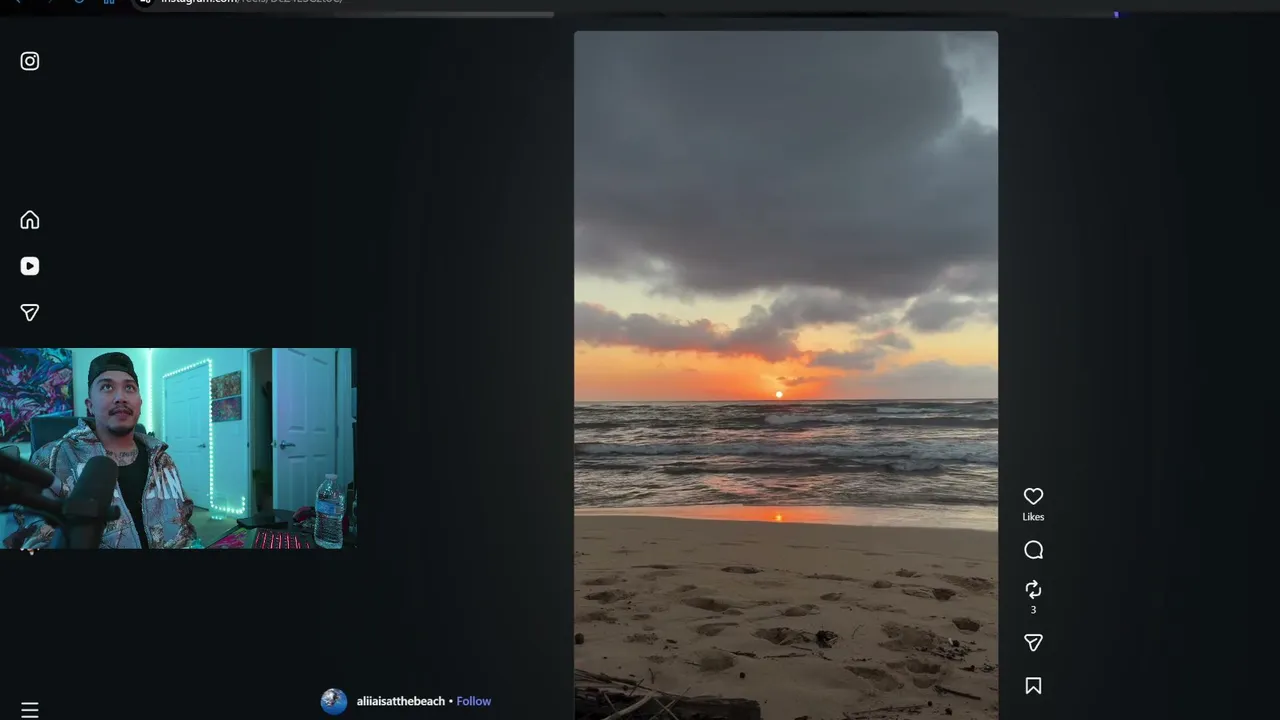Viewport: 1280px width, 720px height.
Task: Pause the beach sunset reel video
Action: coord(786,375)
